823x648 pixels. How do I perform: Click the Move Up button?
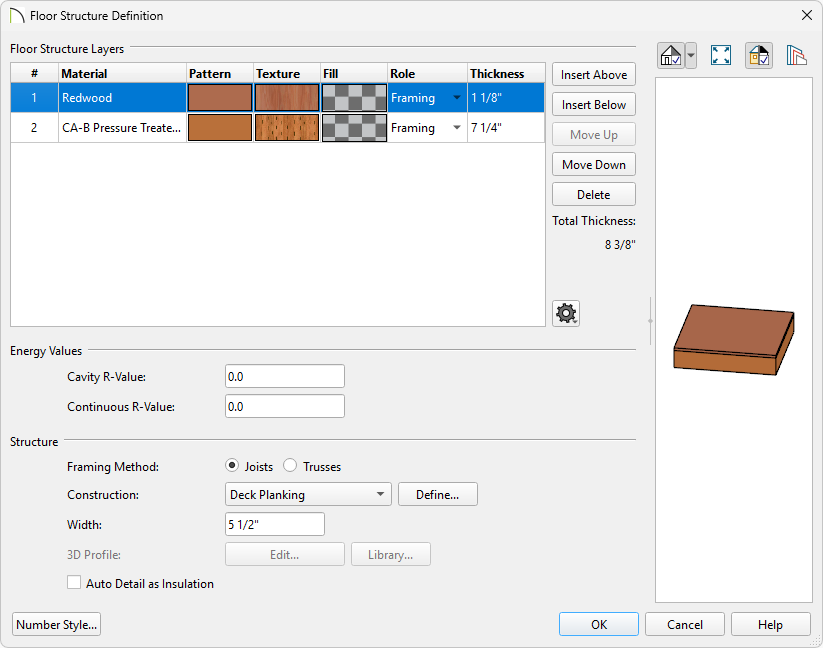tap(594, 134)
